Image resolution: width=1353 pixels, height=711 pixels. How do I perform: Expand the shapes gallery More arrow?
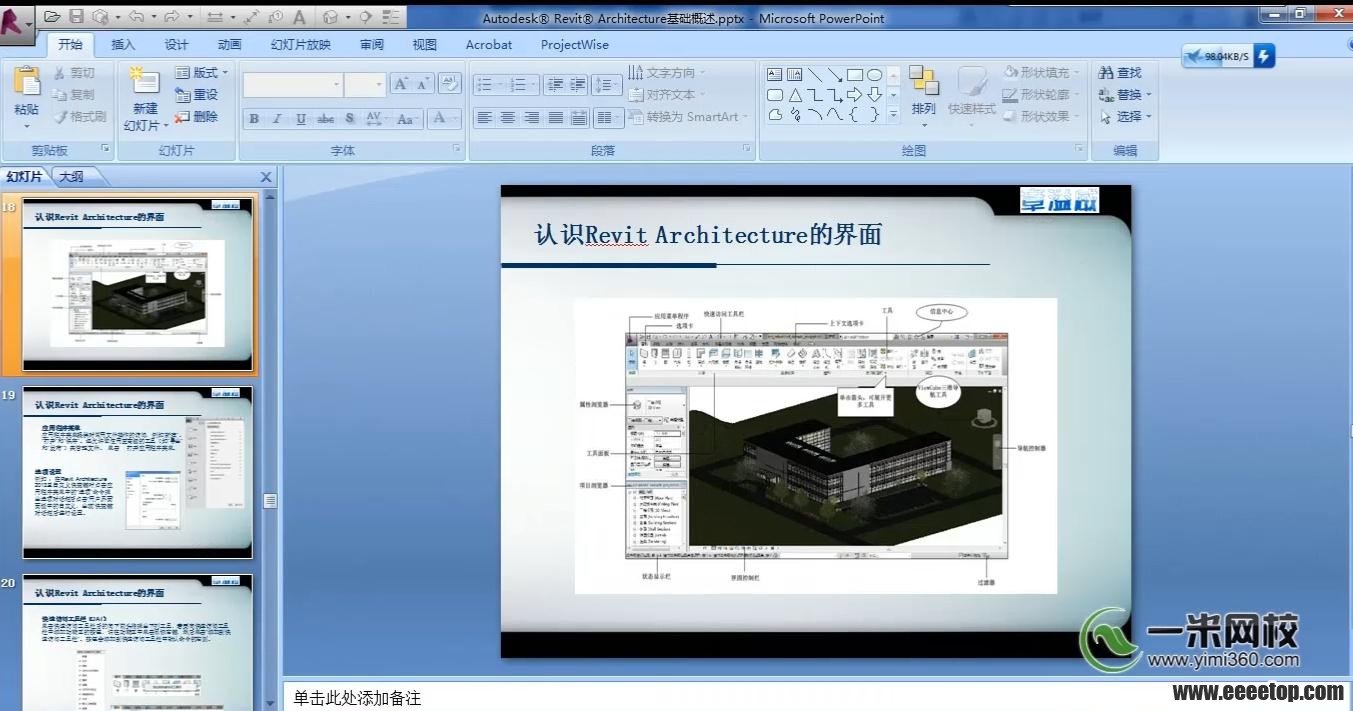(894, 116)
